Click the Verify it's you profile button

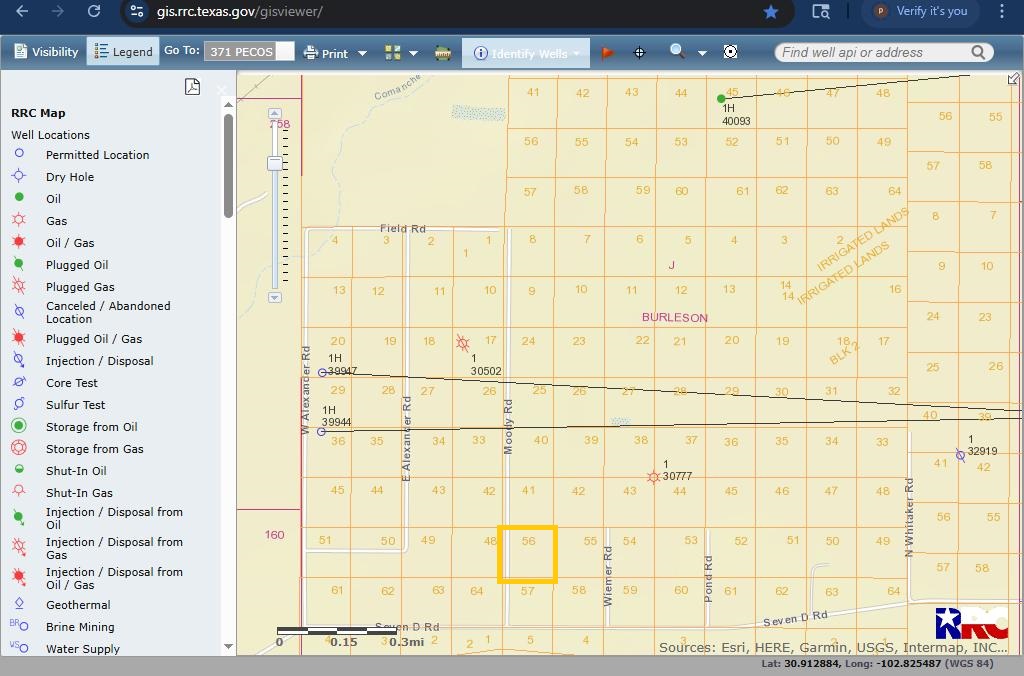[921, 11]
